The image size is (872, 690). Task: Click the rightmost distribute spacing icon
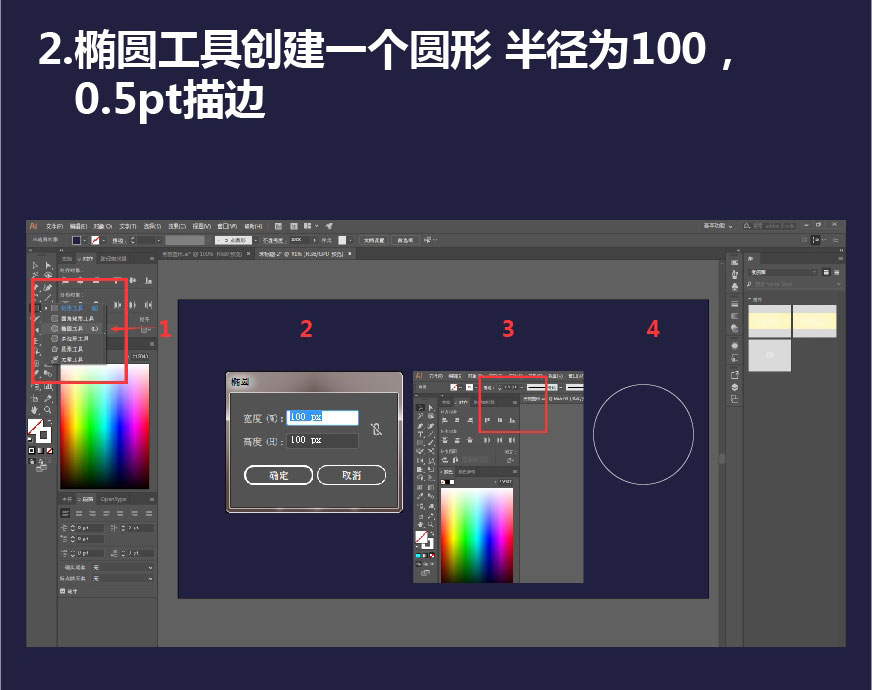pyautogui.click(x=148, y=305)
